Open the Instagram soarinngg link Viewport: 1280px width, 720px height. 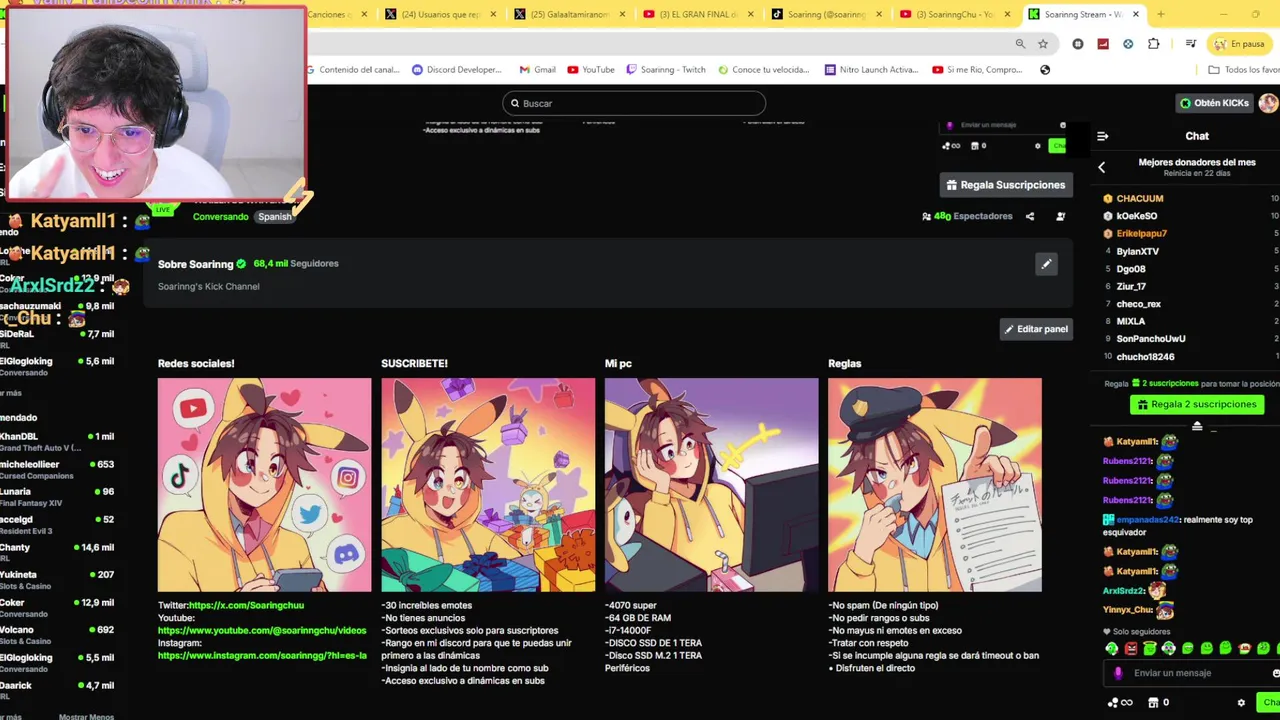click(262, 656)
